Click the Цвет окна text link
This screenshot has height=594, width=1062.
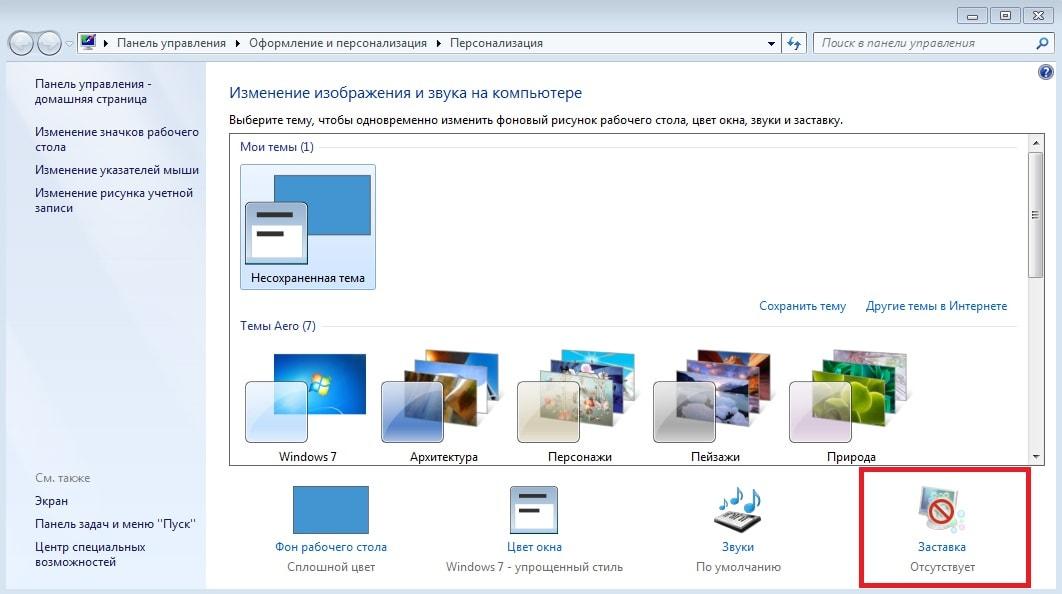tap(534, 547)
